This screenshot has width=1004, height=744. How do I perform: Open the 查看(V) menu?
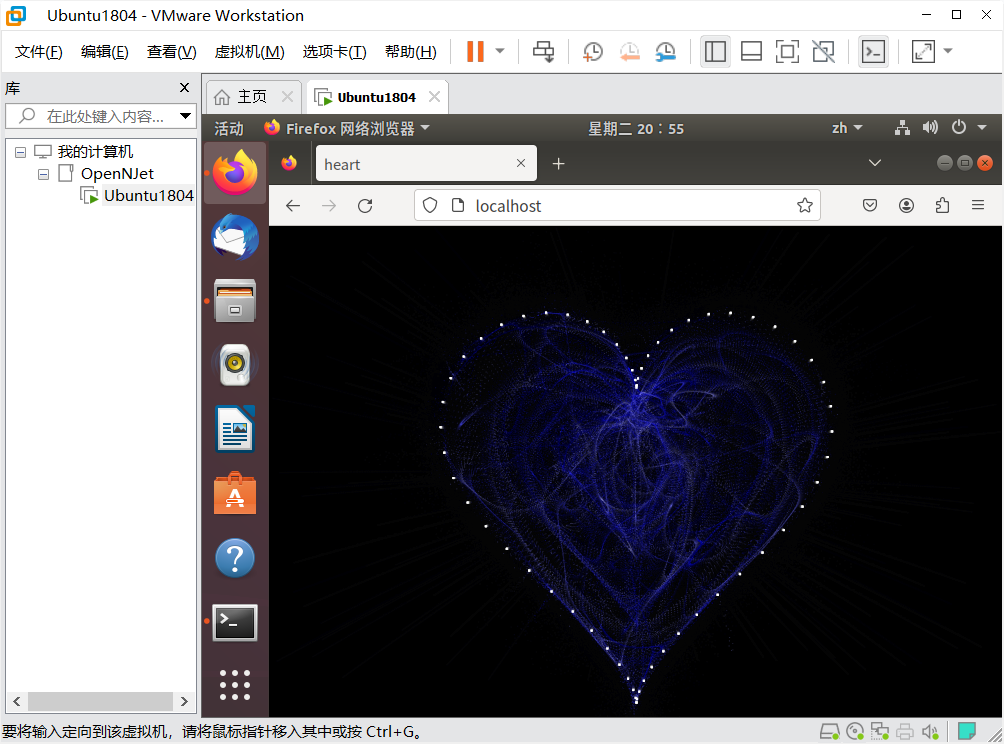tap(172, 52)
